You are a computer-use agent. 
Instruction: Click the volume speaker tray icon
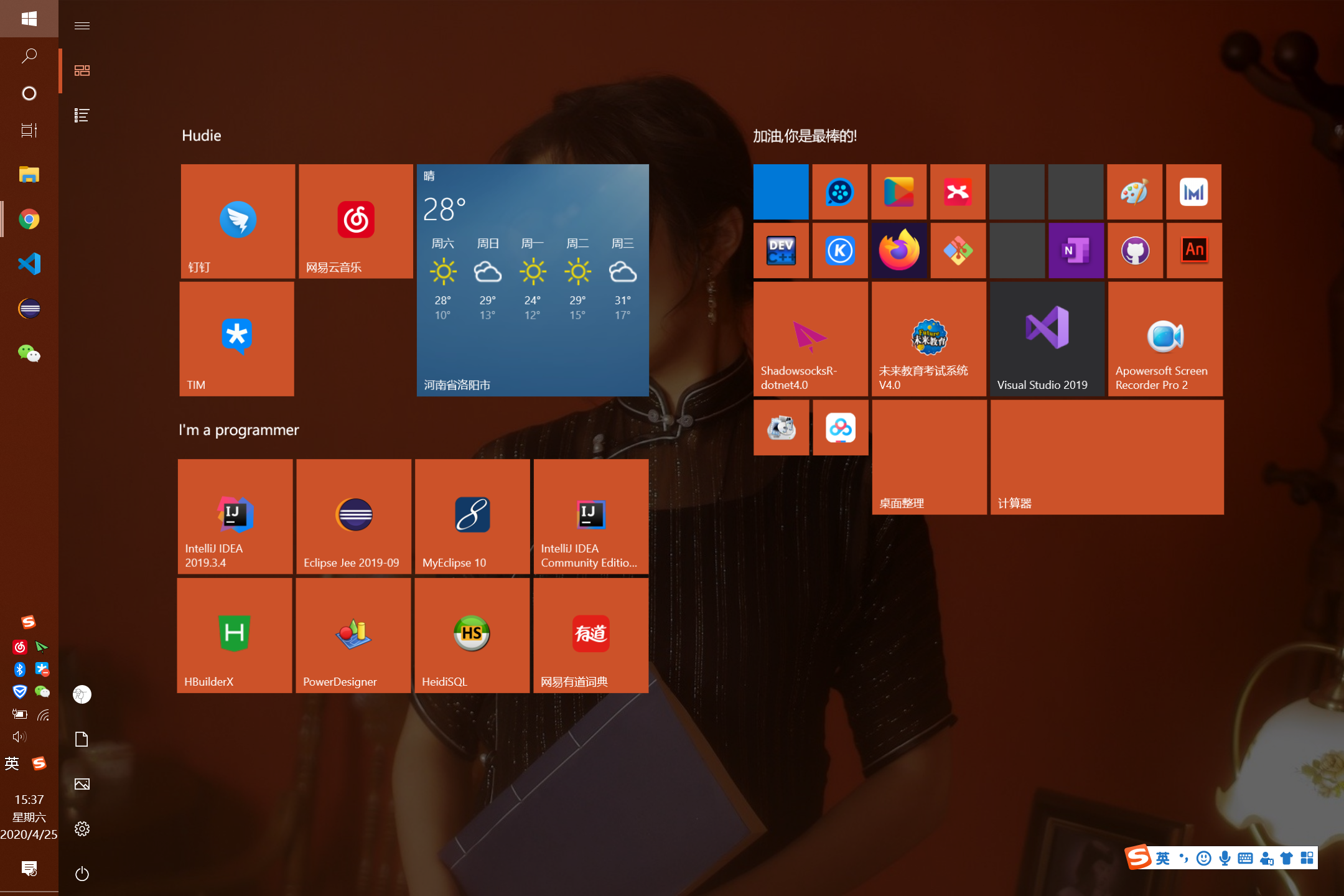click(x=20, y=737)
